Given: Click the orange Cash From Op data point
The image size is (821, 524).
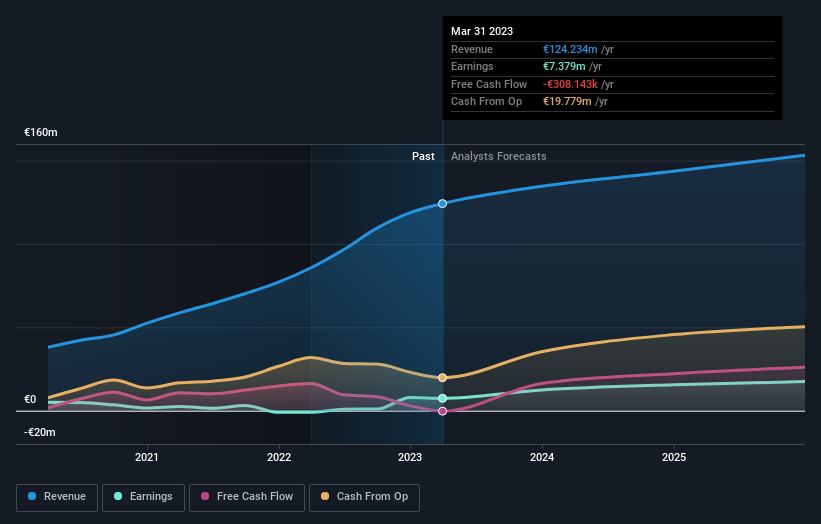Looking at the screenshot, I should pos(442,377).
